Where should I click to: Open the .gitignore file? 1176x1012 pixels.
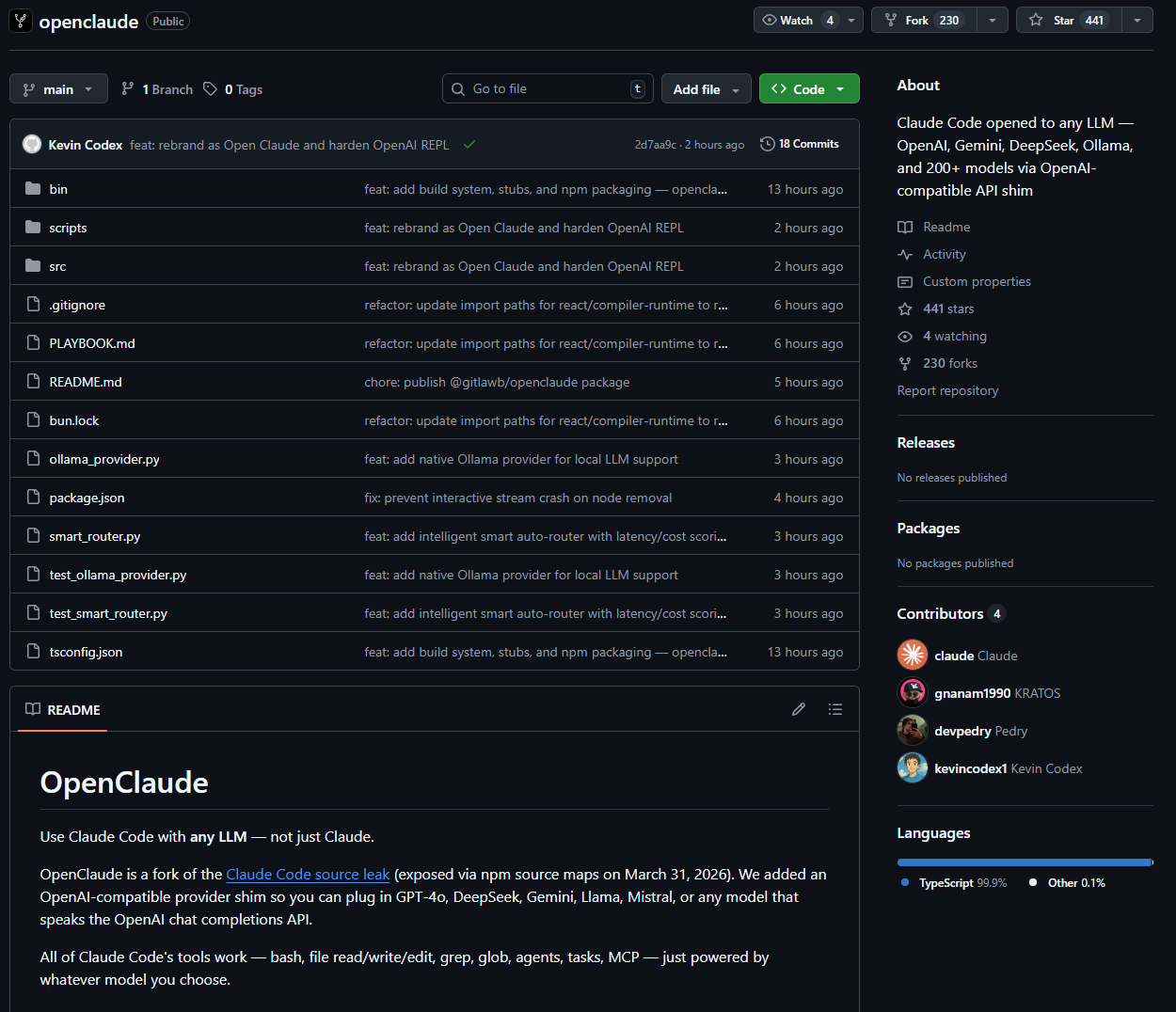click(x=77, y=305)
